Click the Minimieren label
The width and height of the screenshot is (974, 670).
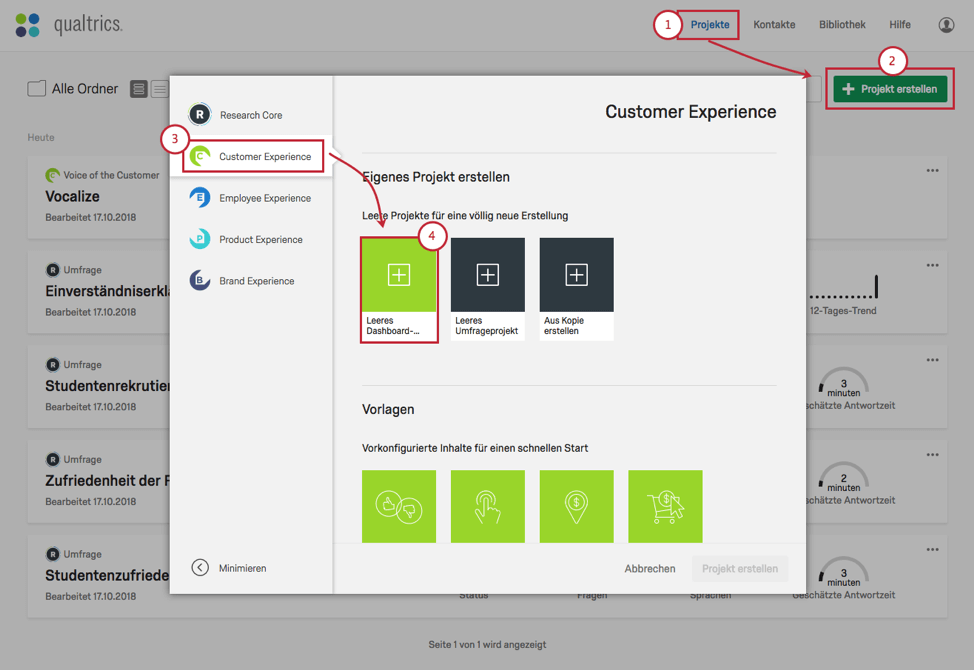[242, 568]
